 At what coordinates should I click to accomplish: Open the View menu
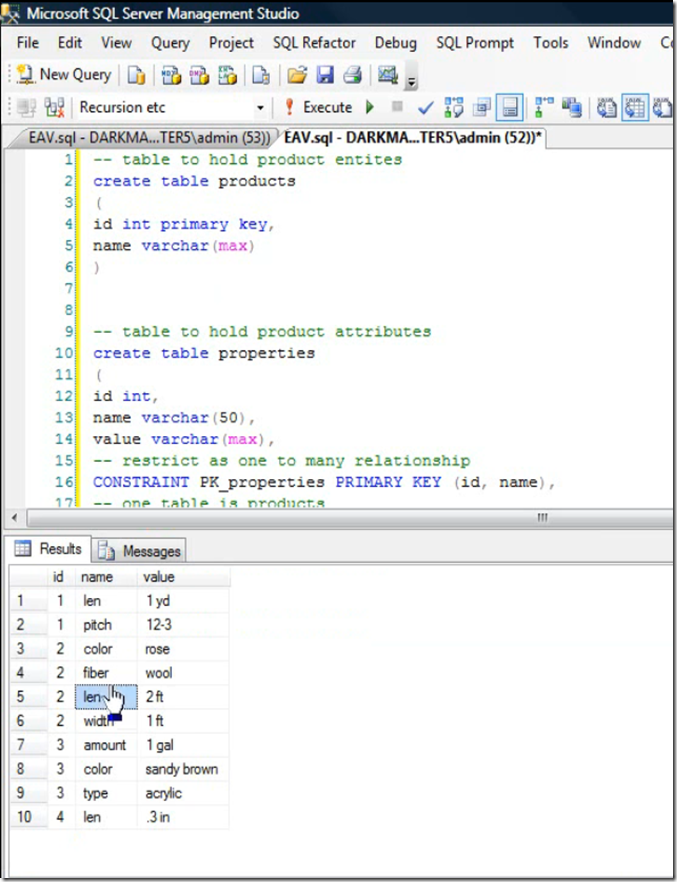[116, 43]
